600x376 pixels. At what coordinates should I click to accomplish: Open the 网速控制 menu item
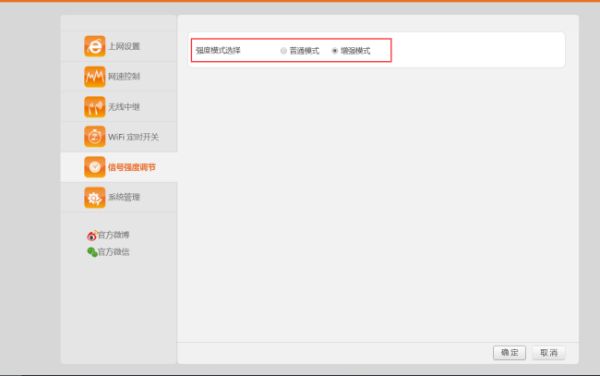pos(119,77)
